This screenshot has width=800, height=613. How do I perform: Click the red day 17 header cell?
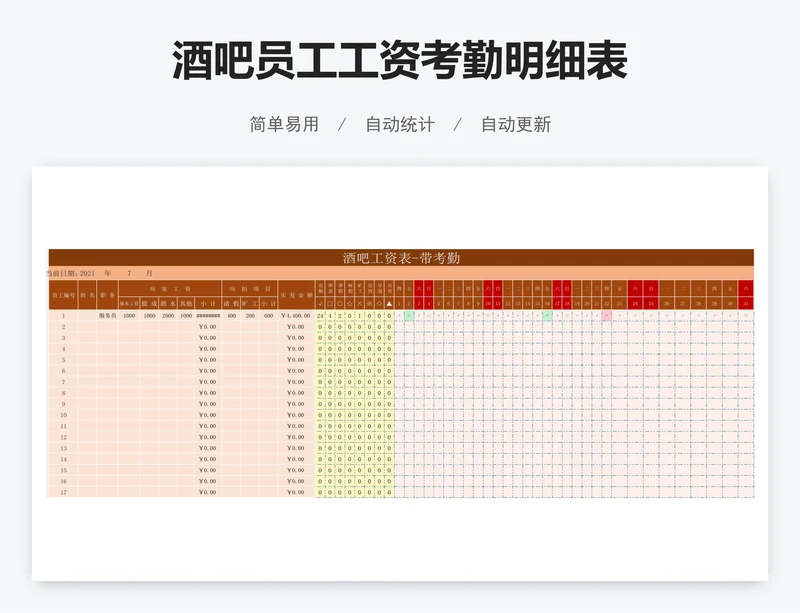(x=557, y=304)
